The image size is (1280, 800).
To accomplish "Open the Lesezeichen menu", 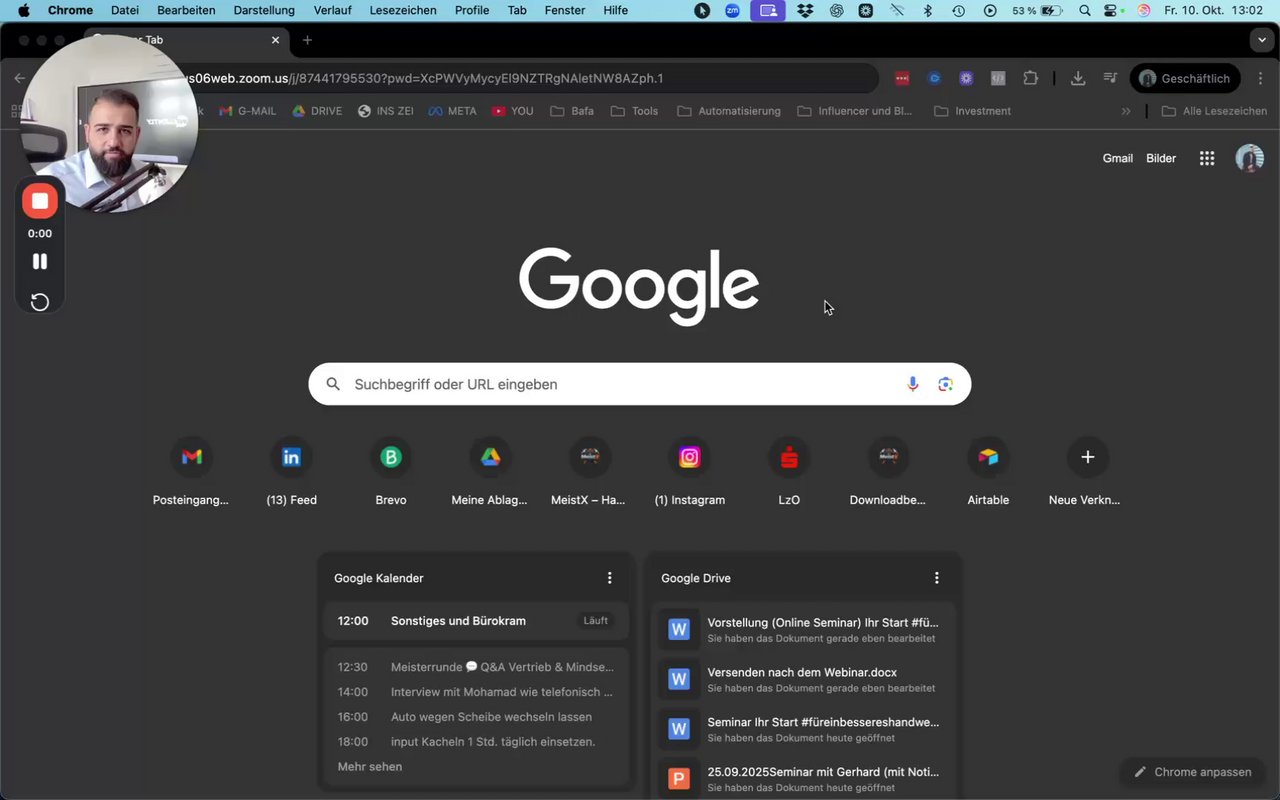I will (x=403, y=10).
